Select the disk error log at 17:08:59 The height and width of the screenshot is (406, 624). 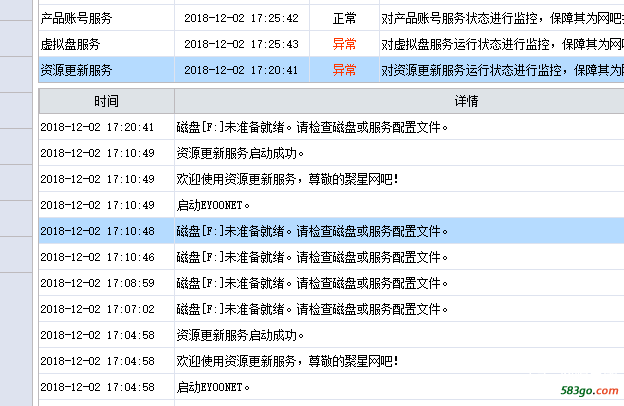pos(310,283)
